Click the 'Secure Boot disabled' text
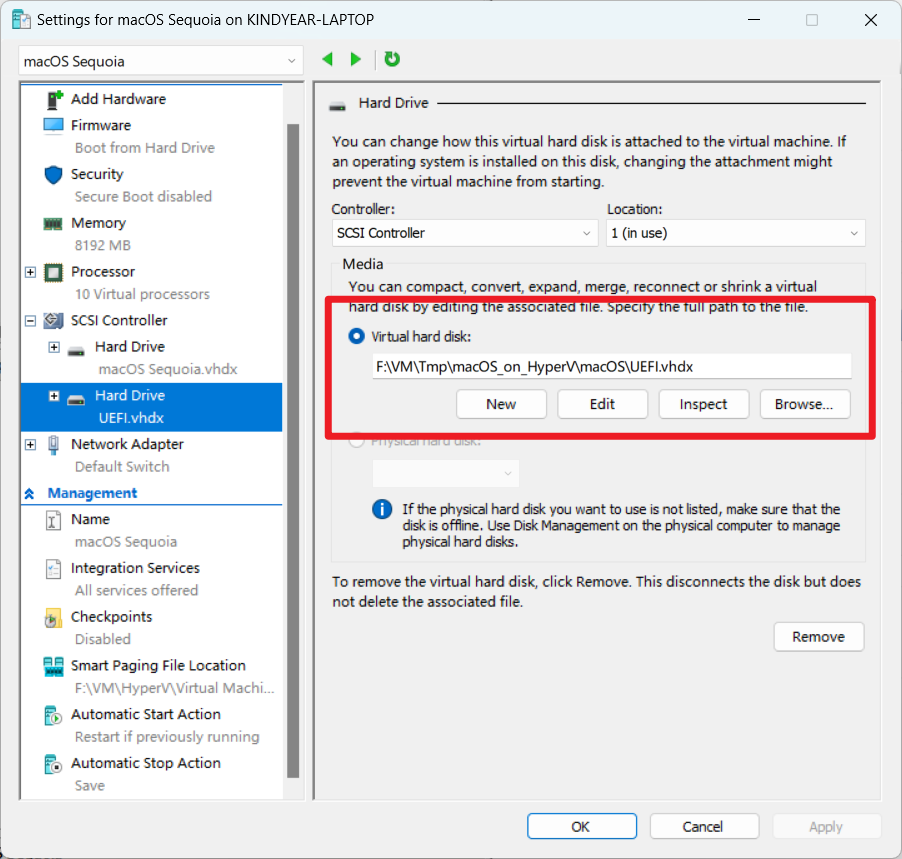Viewport: 902px width, 859px height. [x=143, y=197]
